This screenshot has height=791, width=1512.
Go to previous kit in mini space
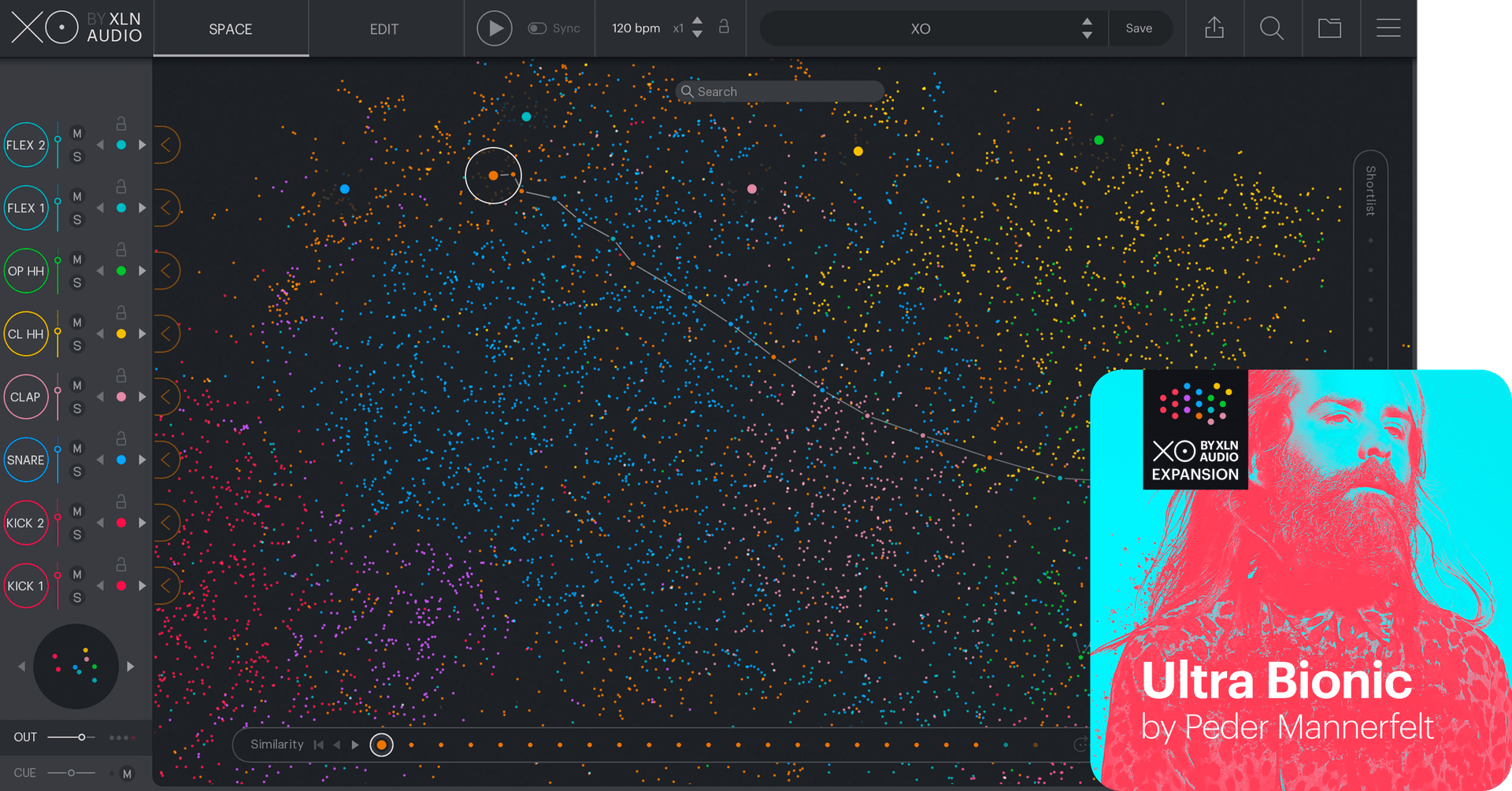coord(22,667)
